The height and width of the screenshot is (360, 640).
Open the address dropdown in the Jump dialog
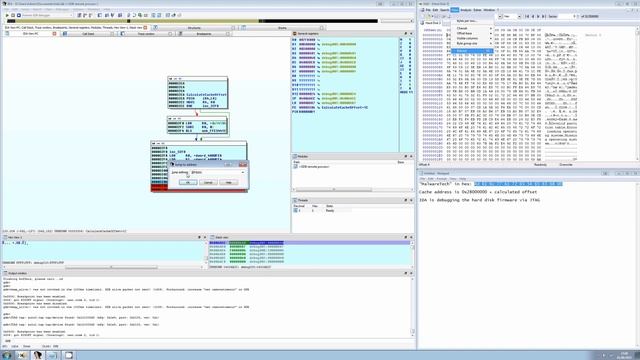(x=243, y=172)
